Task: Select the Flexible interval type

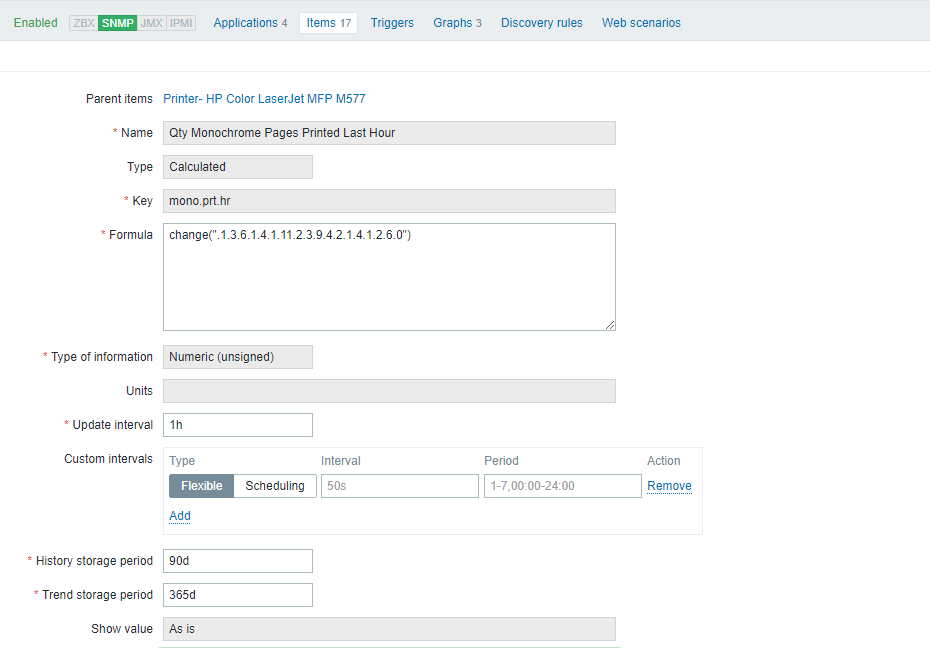Action: (201, 485)
